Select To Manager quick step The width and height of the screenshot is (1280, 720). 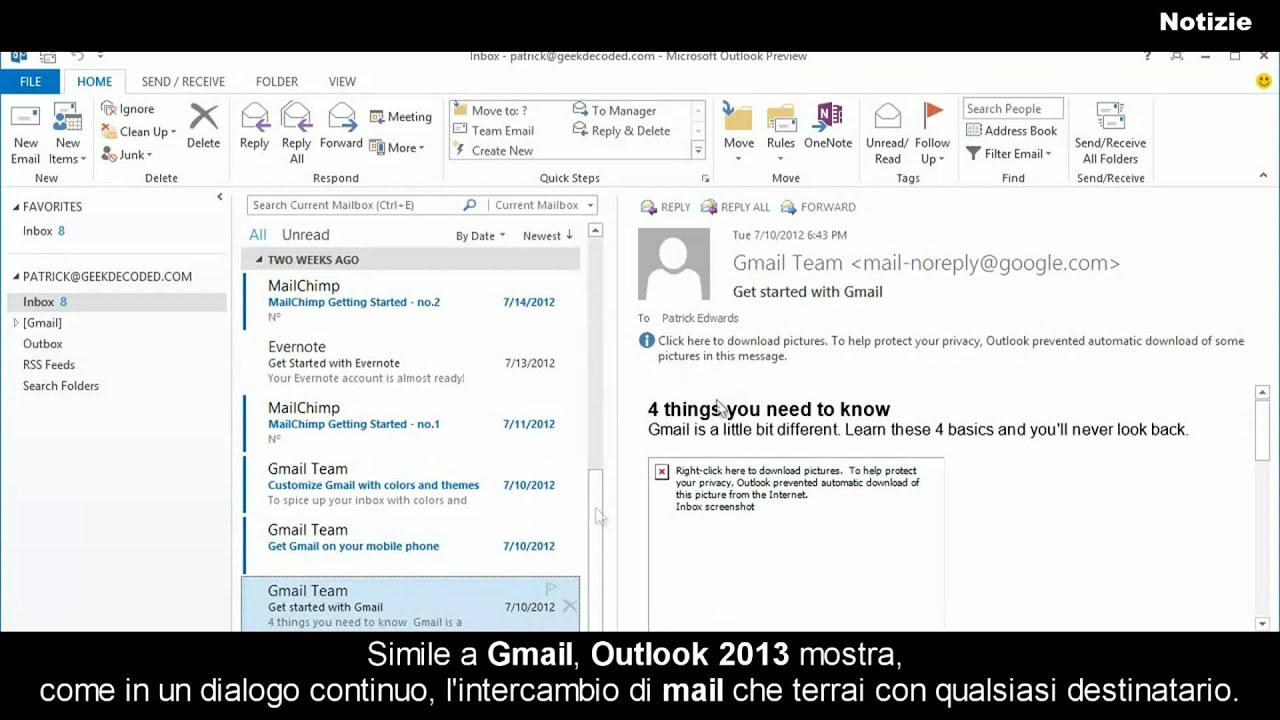(615, 111)
